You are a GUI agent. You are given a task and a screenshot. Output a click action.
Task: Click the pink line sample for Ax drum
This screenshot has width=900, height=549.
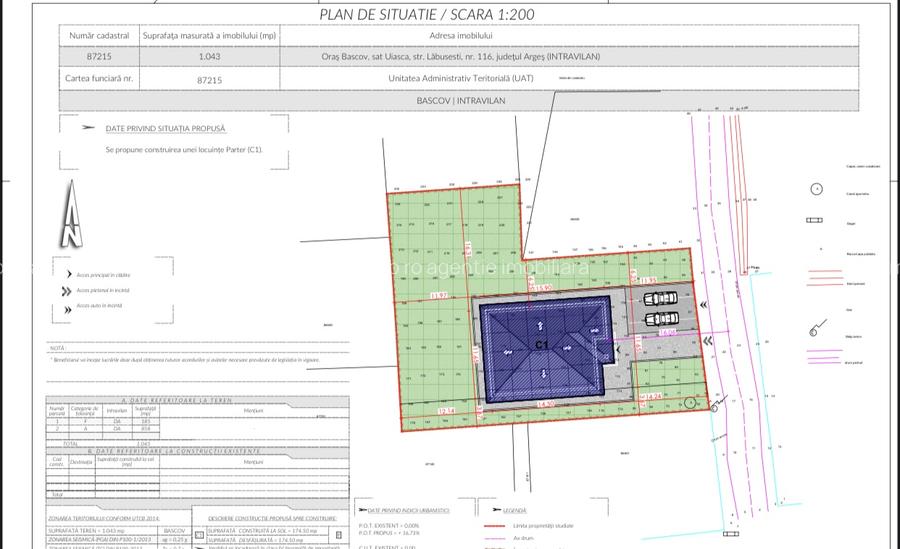[495, 539]
